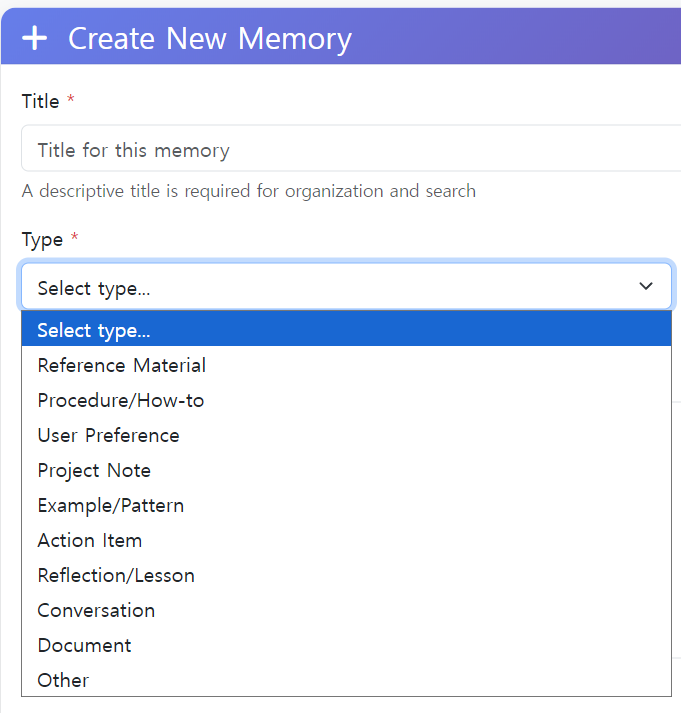
Task: Click the descriptive title helper text
Action: point(249,190)
